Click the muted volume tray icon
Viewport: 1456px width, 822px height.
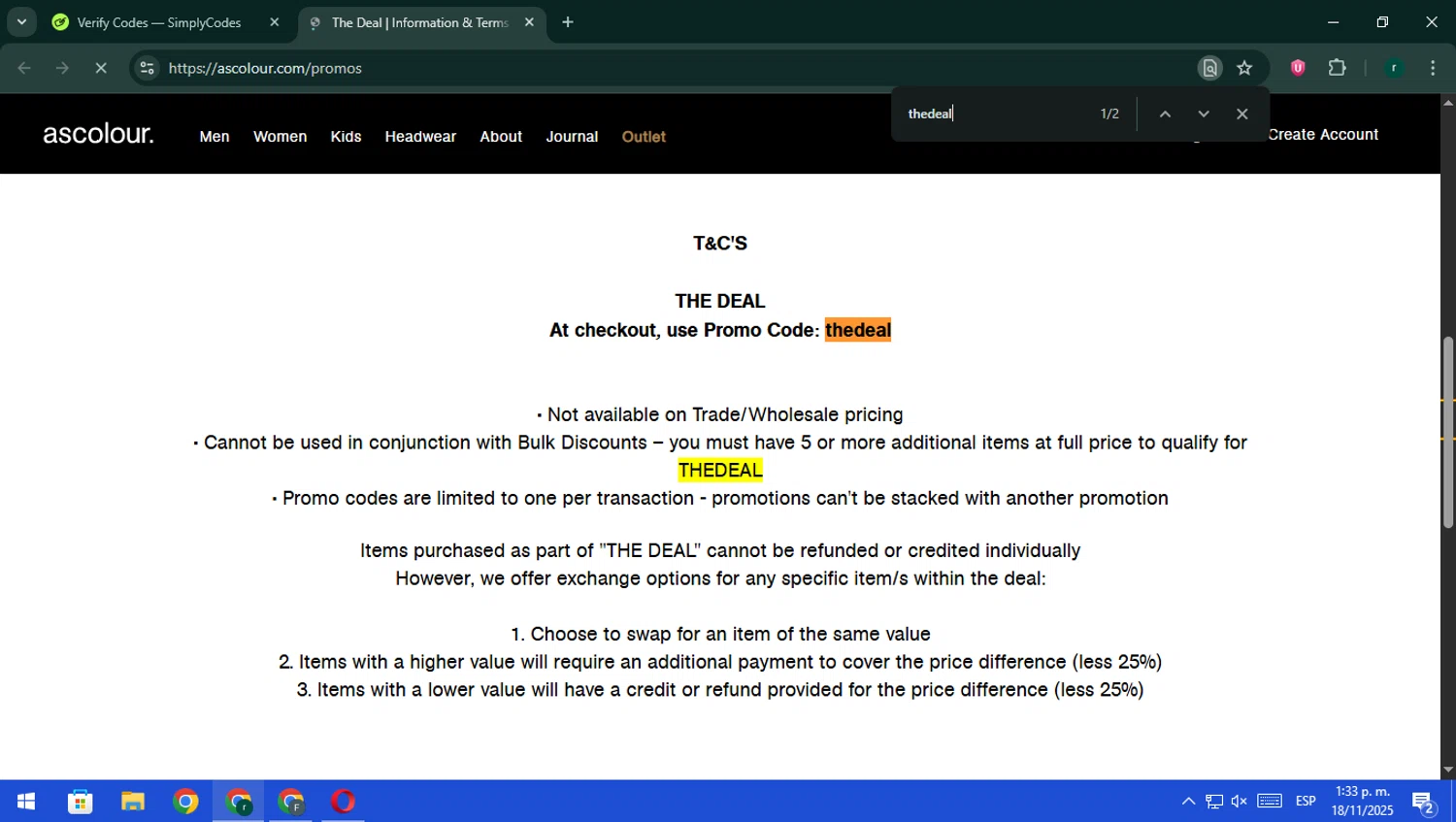click(1240, 802)
